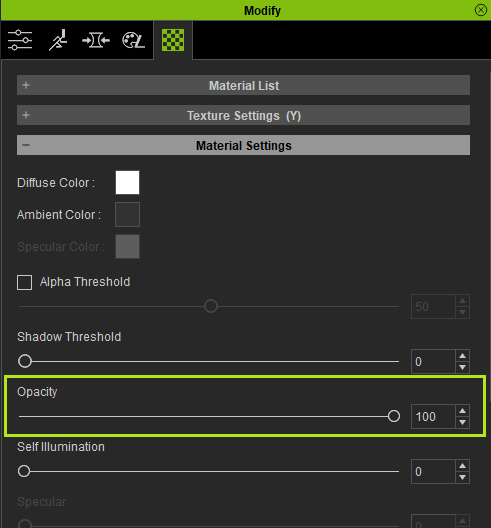Open the sliders Modify tab icon
This screenshot has width=491, height=528.
tap(20, 40)
